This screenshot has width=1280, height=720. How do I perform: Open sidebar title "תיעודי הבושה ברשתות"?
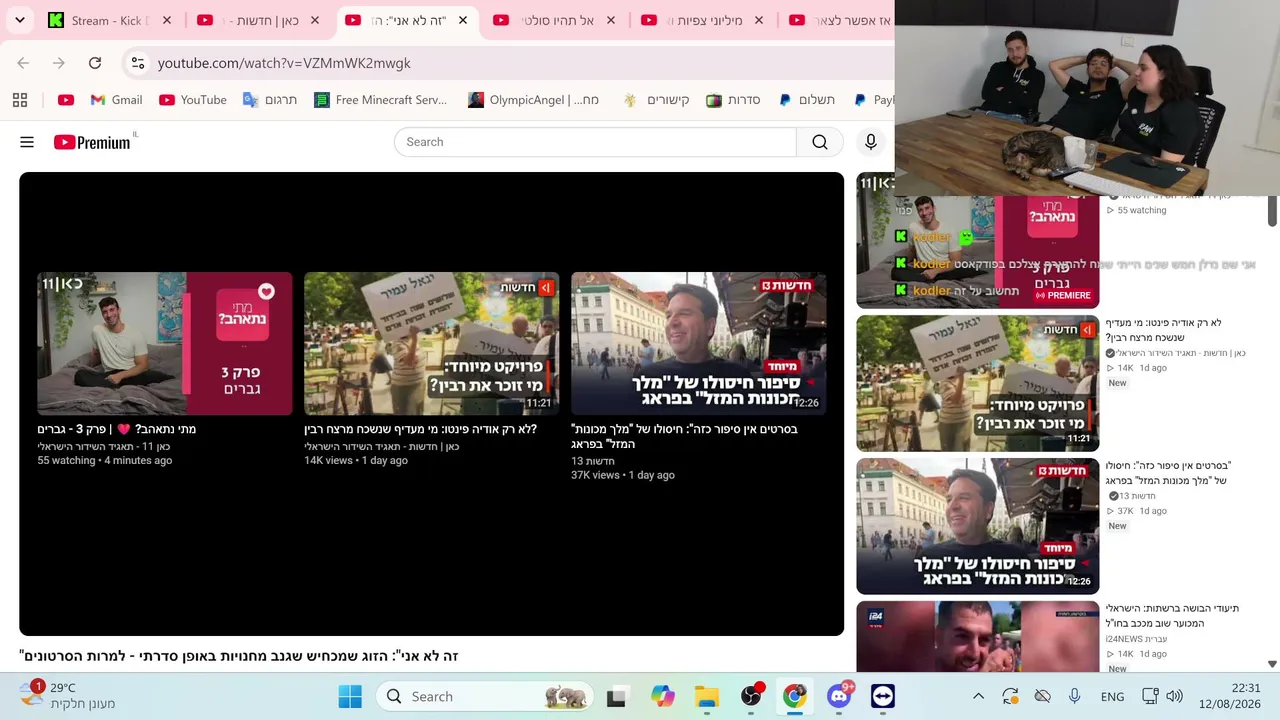pos(1172,616)
